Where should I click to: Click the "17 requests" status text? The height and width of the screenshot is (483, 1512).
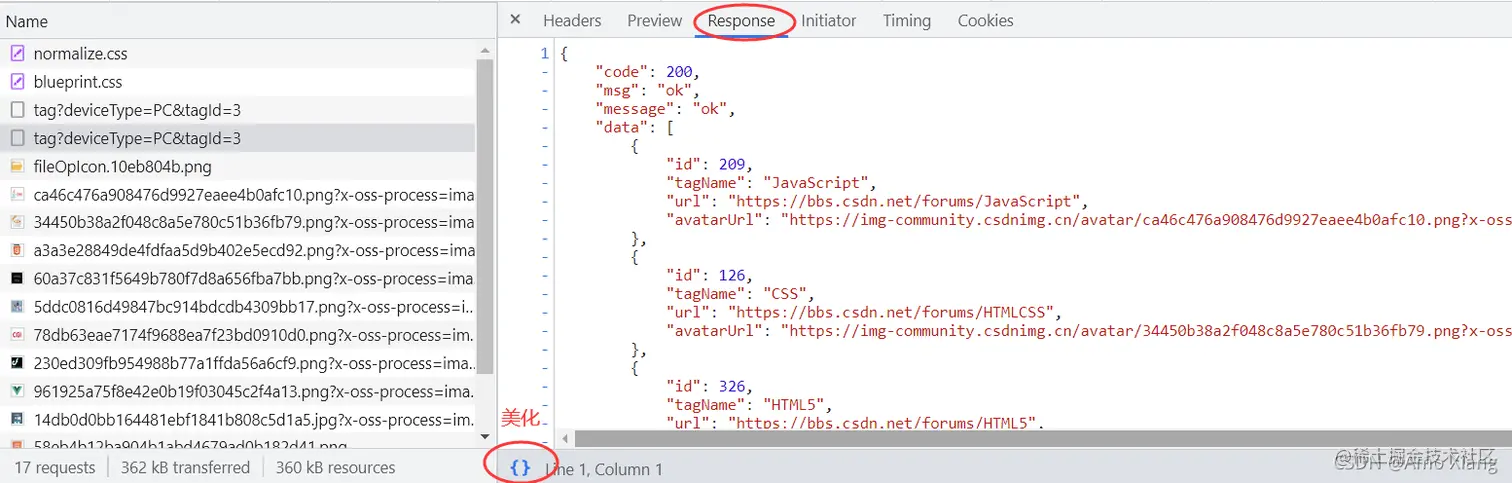pos(55,467)
